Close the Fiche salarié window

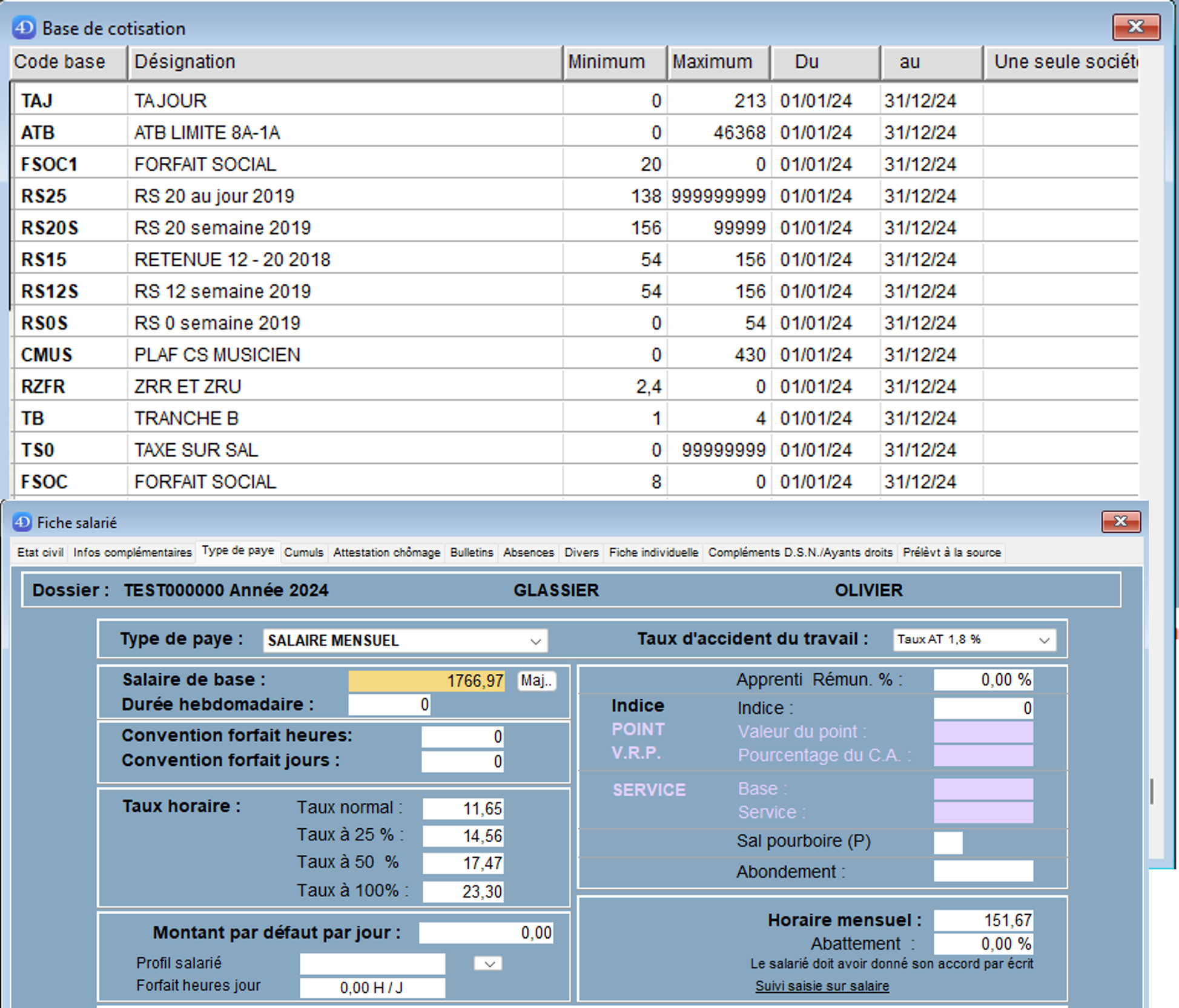pyautogui.click(x=1120, y=521)
